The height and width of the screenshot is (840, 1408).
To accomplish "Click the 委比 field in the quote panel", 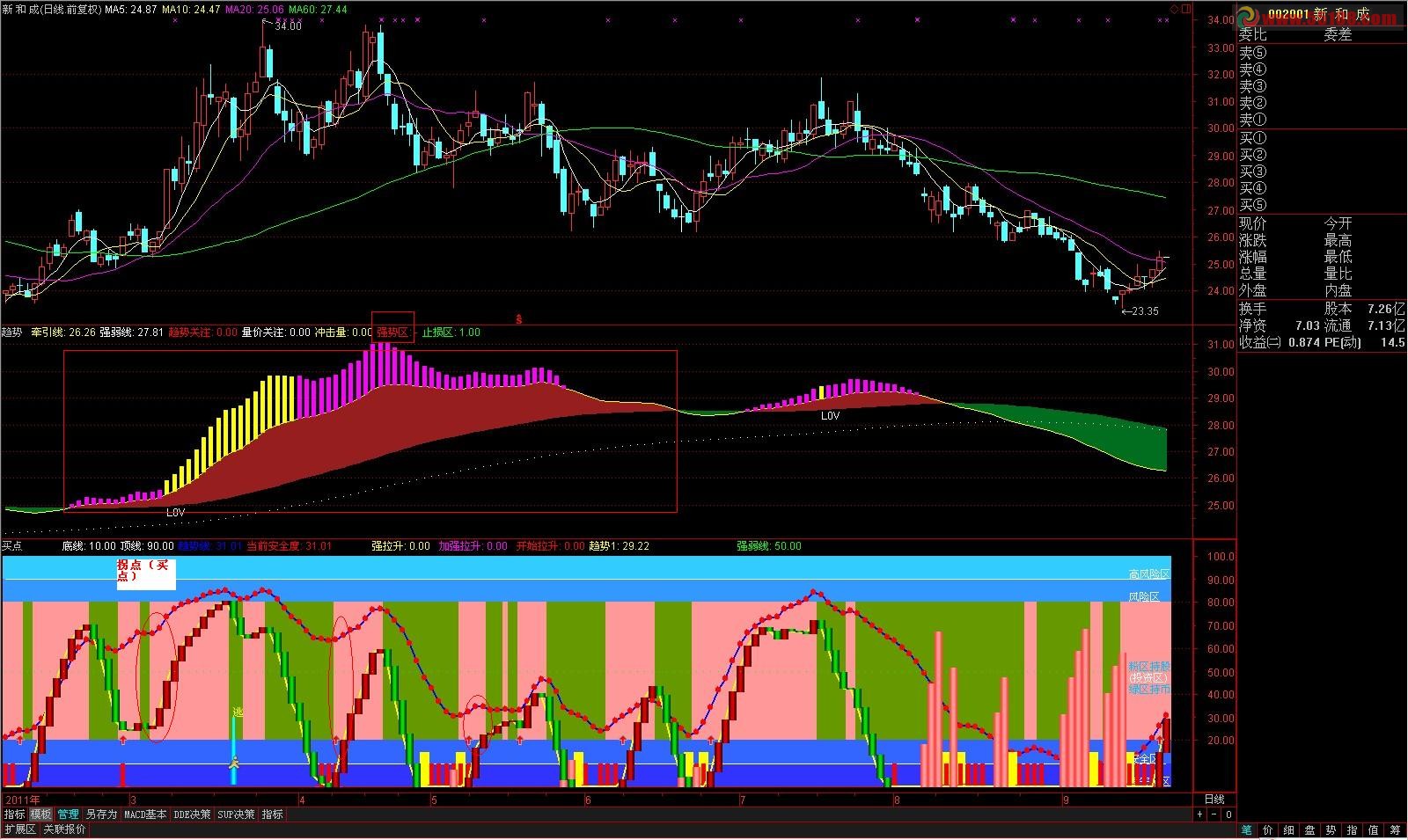I will (x=1253, y=35).
